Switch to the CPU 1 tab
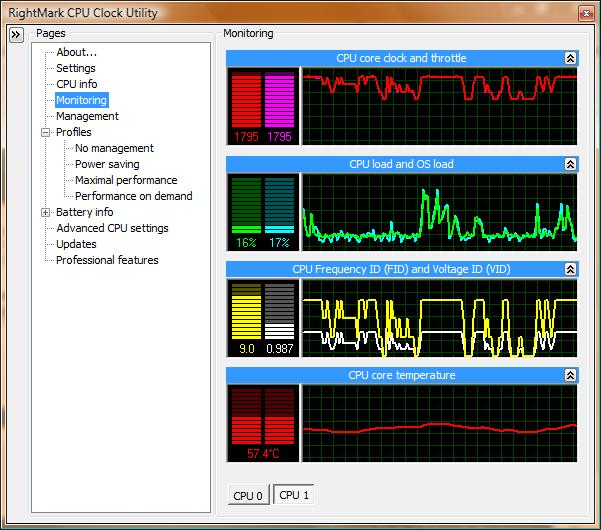 [x=294, y=495]
